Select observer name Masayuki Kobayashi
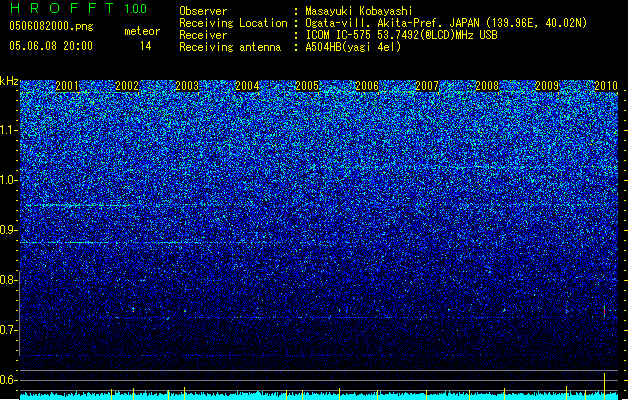The height and width of the screenshot is (400, 629). click(359, 11)
